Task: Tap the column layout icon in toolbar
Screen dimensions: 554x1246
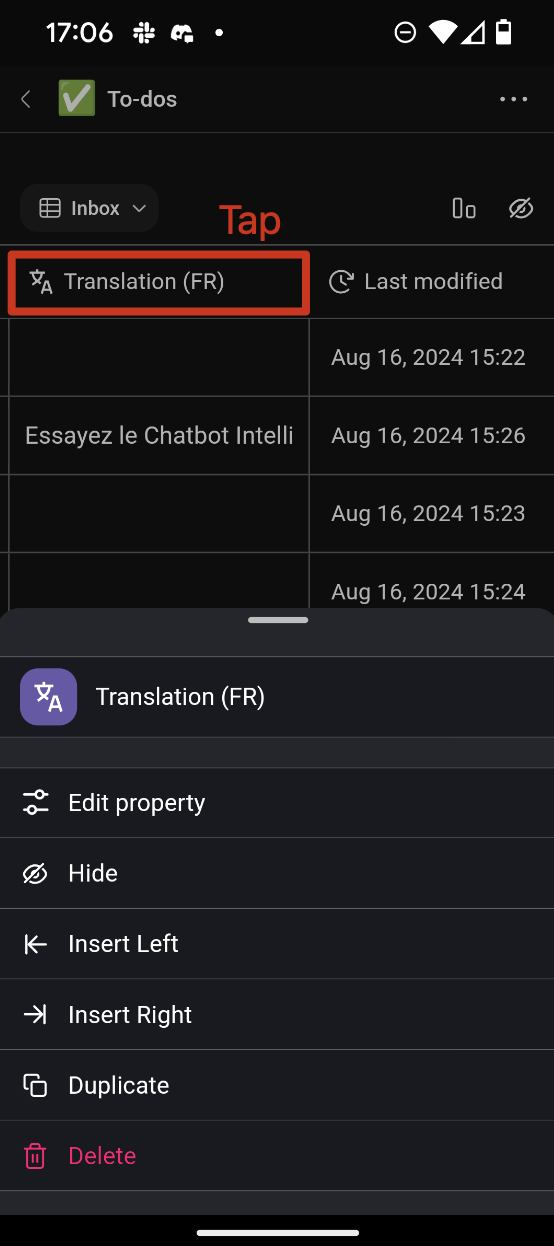Action: 464,208
